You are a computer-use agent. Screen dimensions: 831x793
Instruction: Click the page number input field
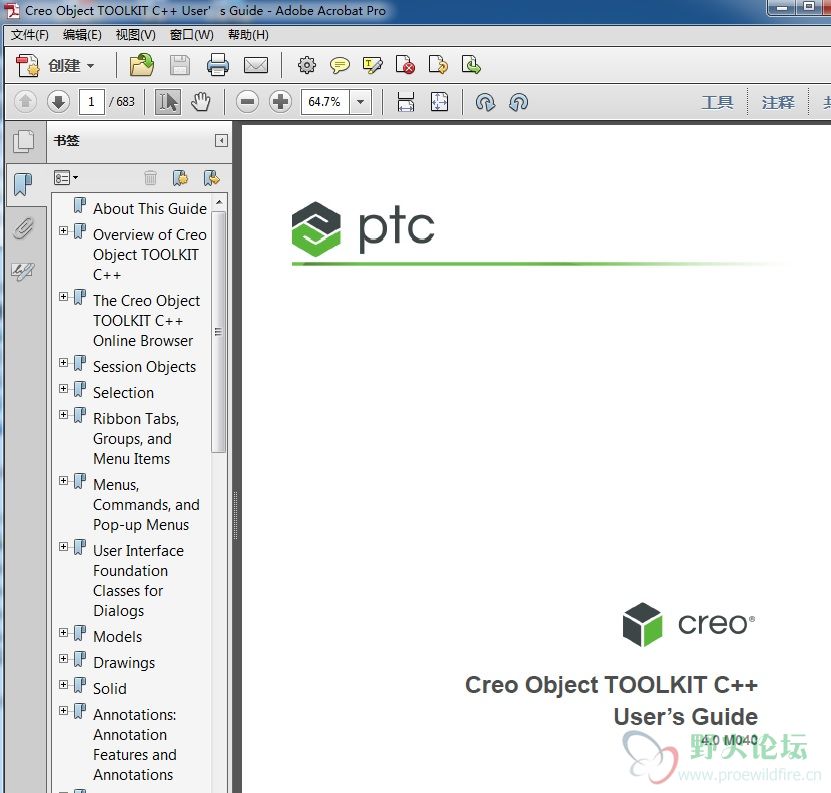click(91, 101)
